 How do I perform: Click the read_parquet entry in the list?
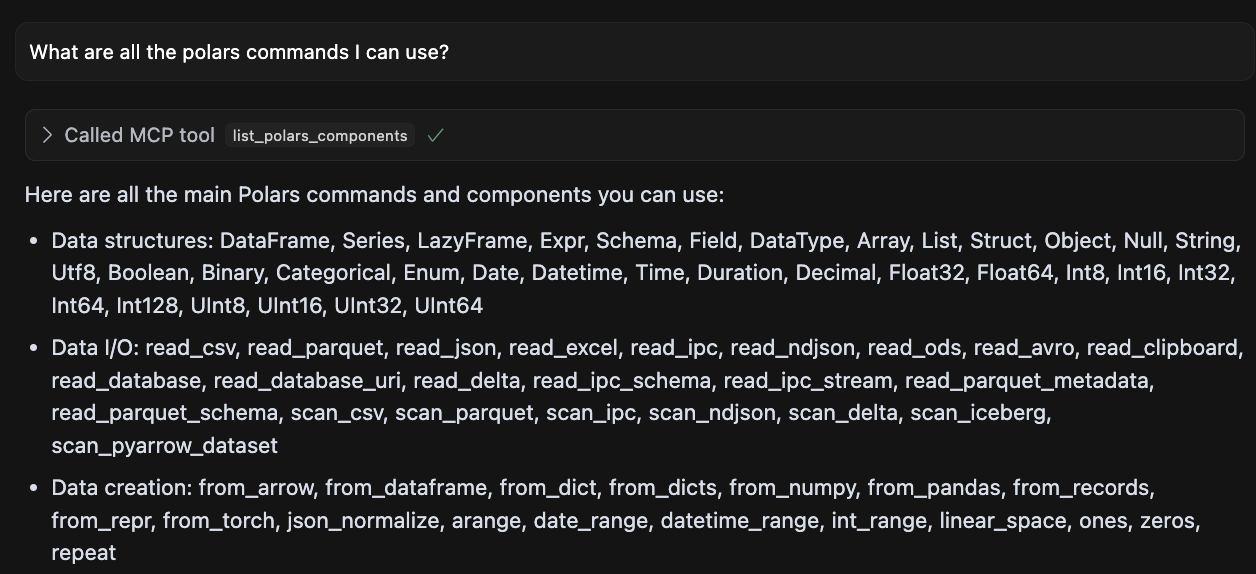pyautogui.click(x=315, y=348)
